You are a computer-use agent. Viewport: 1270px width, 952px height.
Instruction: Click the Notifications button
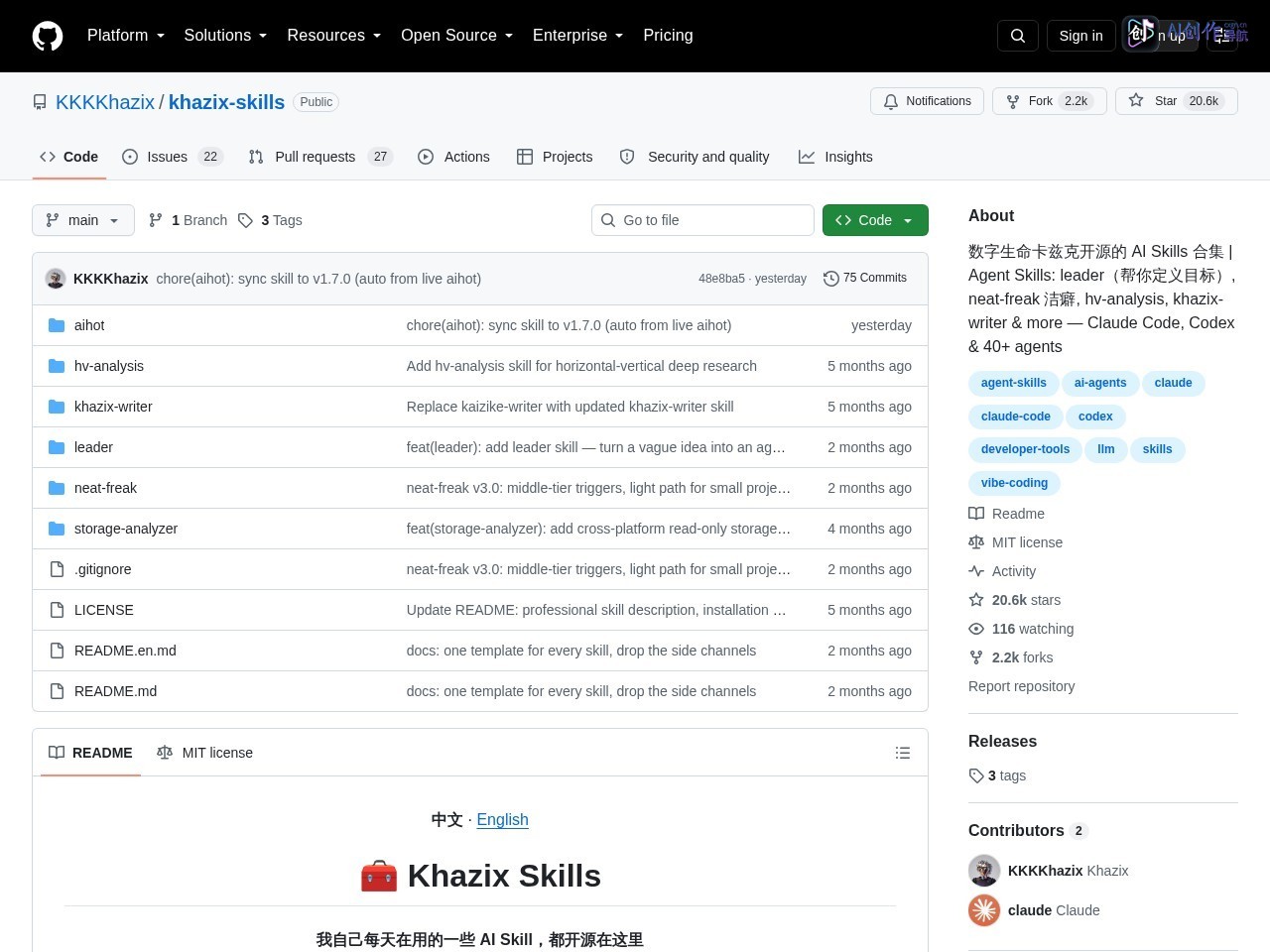(x=928, y=101)
